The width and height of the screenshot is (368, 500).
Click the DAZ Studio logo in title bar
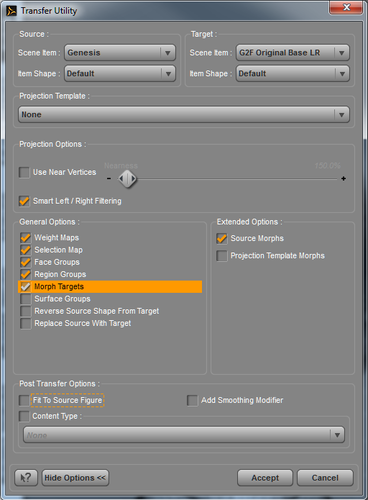12,11
